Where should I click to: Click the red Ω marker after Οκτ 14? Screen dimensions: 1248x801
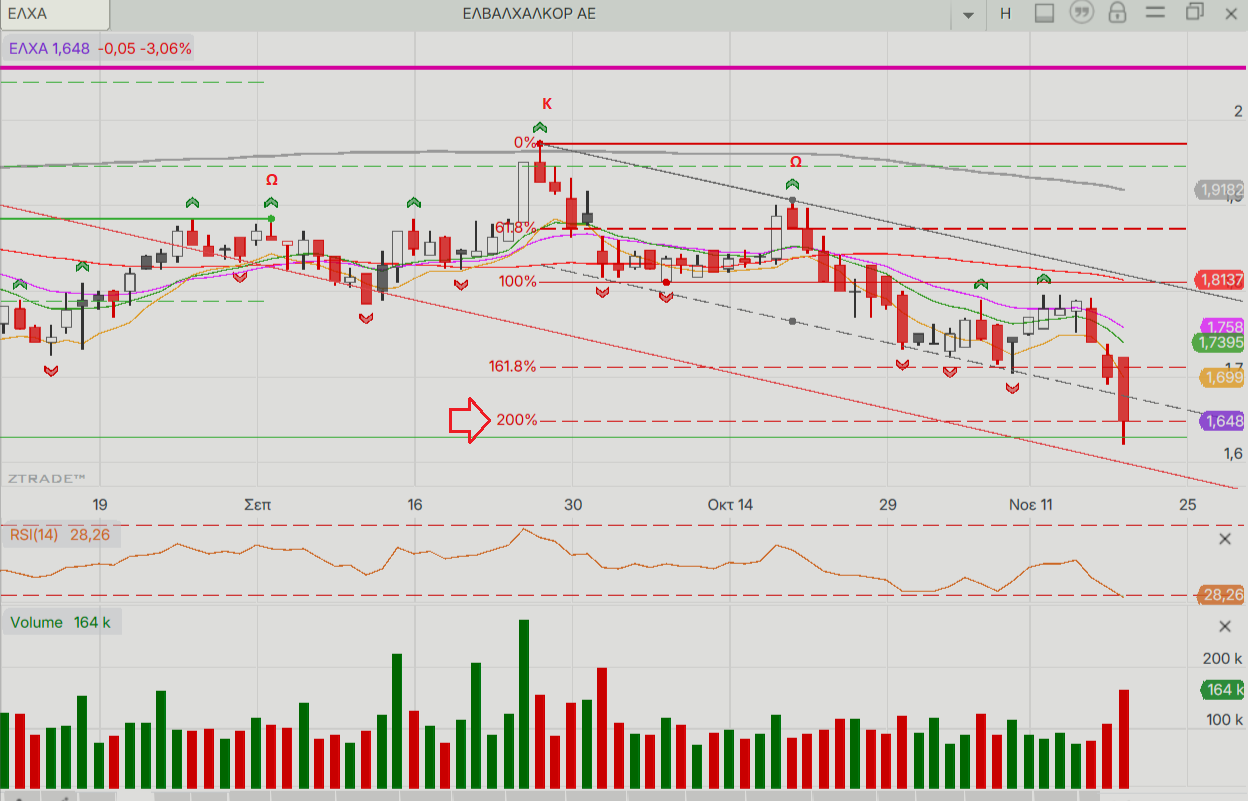795,161
